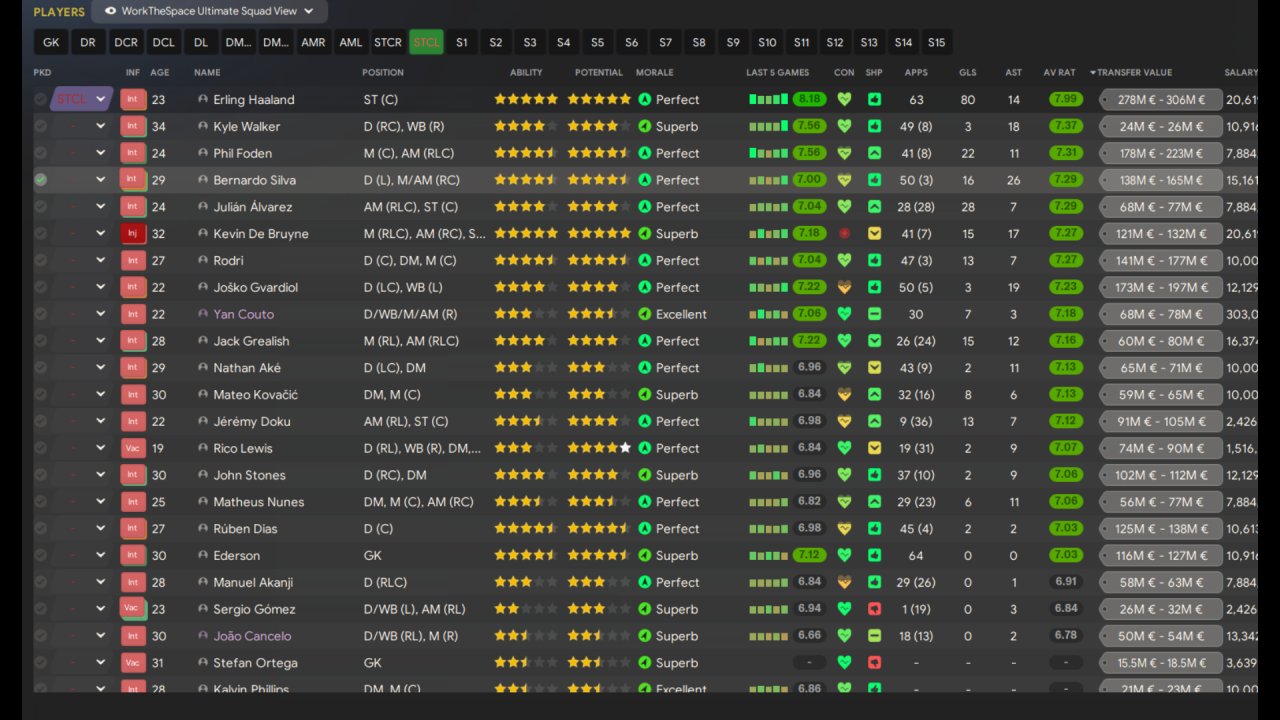Viewport: 1280px width, 720px height.
Task: Click the Vac badge beside Rico Lewis
Action: click(x=133, y=448)
